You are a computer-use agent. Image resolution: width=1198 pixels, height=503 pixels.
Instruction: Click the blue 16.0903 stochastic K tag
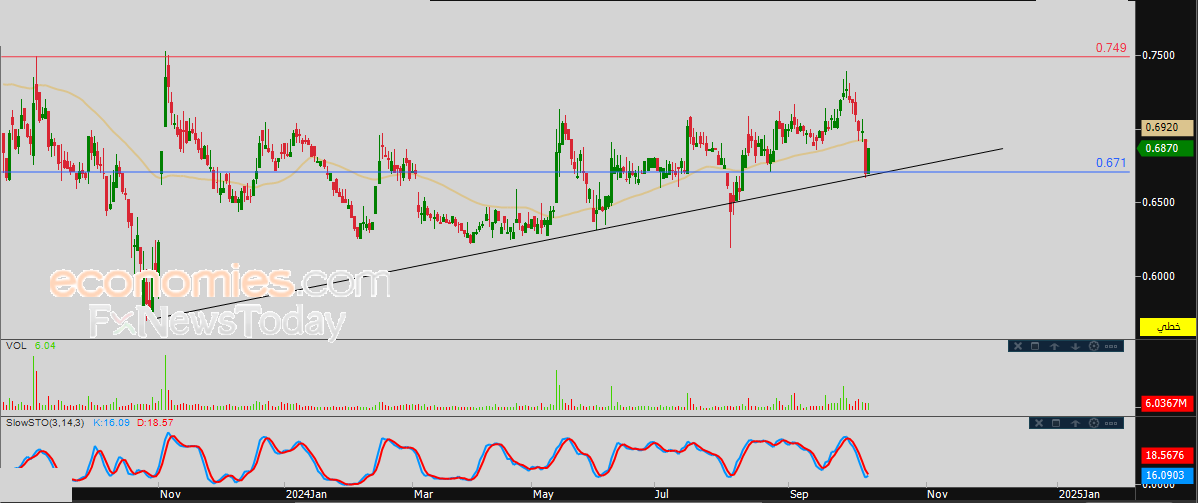click(1167, 475)
